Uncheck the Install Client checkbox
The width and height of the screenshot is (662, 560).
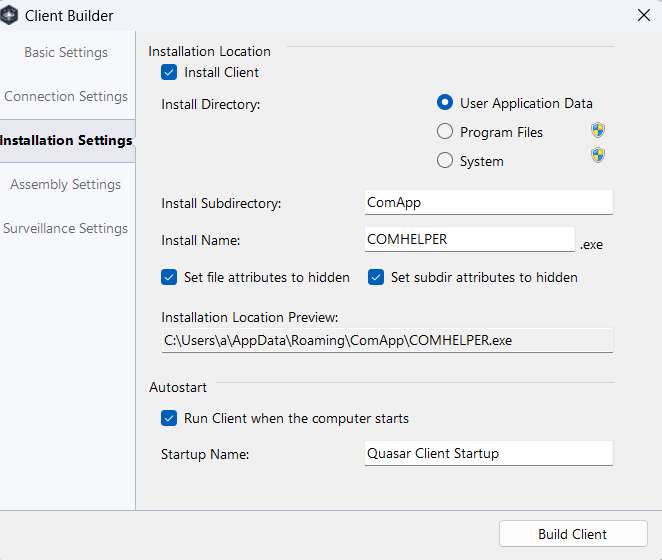[x=169, y=72]
